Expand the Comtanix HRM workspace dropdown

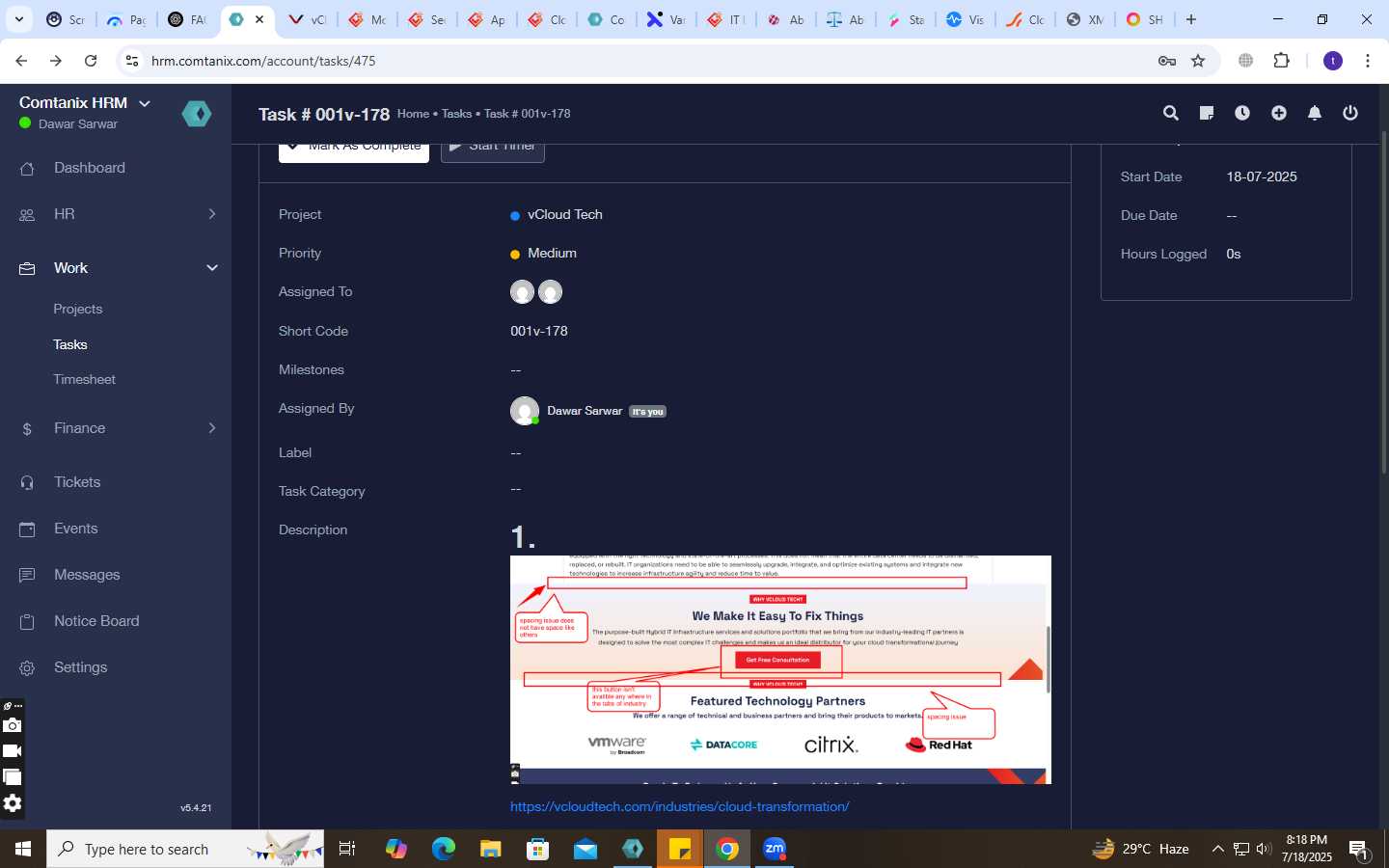(x=145, y=103)
